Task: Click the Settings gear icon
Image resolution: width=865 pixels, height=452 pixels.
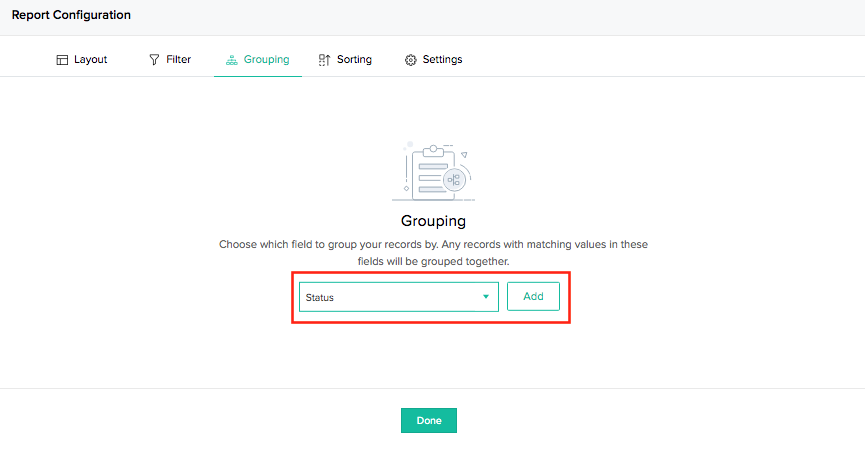Action: point(410,60)
